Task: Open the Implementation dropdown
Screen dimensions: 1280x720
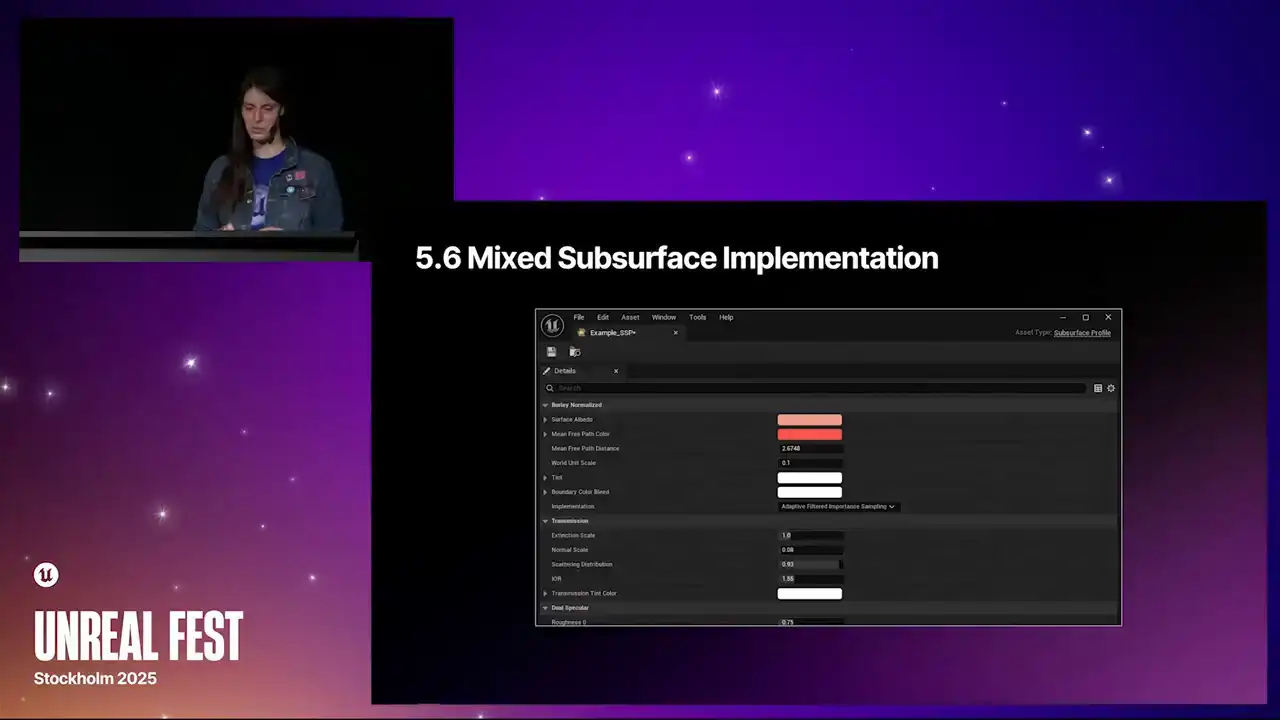Action: [837, 507]
